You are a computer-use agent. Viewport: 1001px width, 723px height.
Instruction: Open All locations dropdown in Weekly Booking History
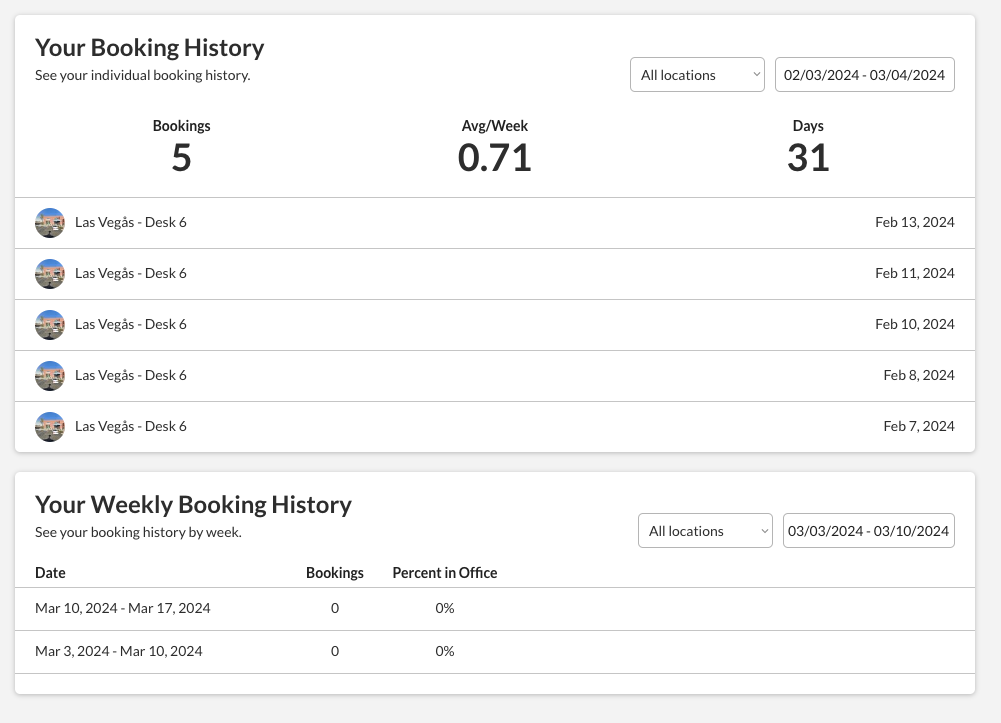[x=705, y=531]
